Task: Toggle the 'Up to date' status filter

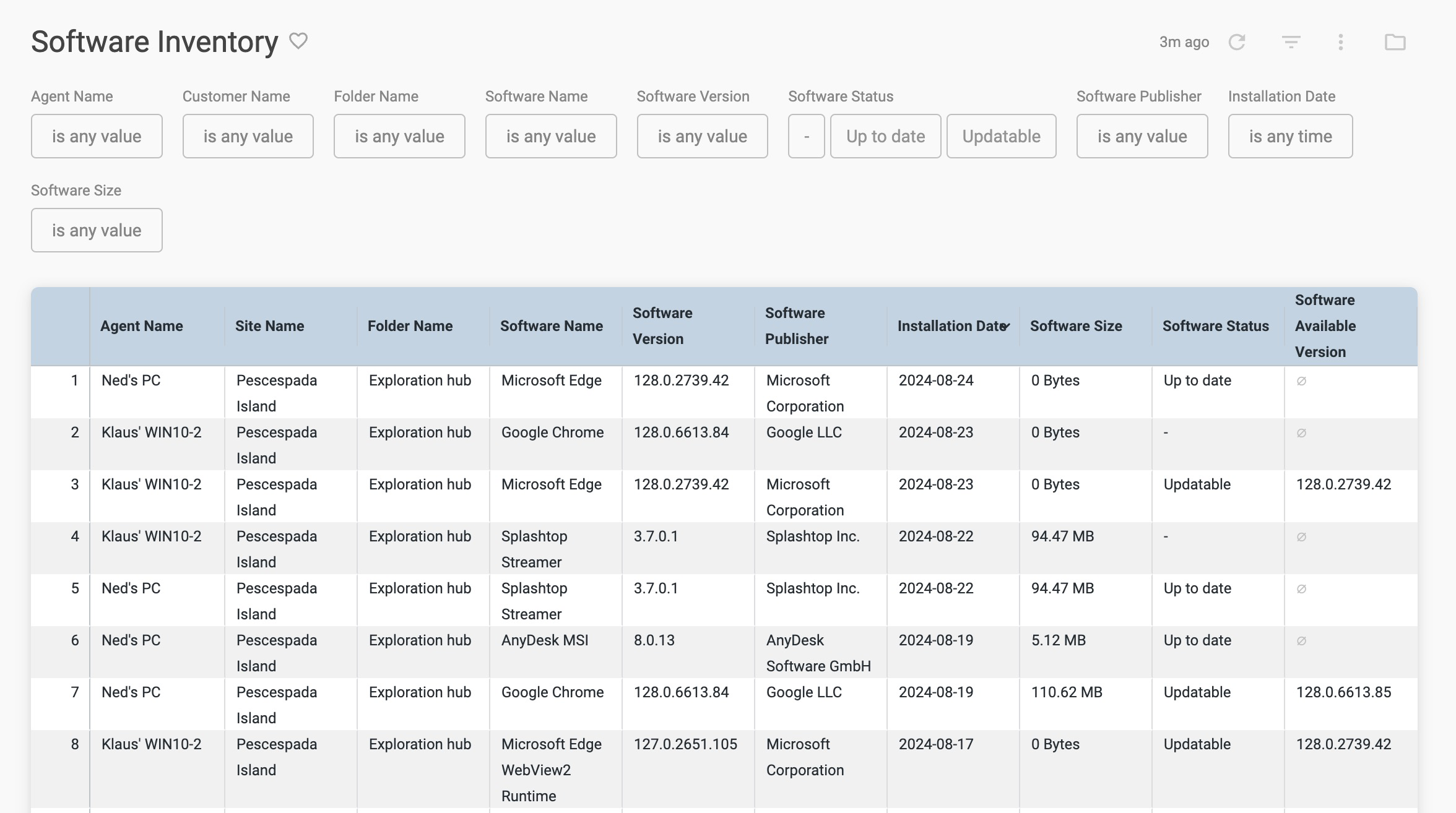Action: pyautogui.click(x=885, y=136)
